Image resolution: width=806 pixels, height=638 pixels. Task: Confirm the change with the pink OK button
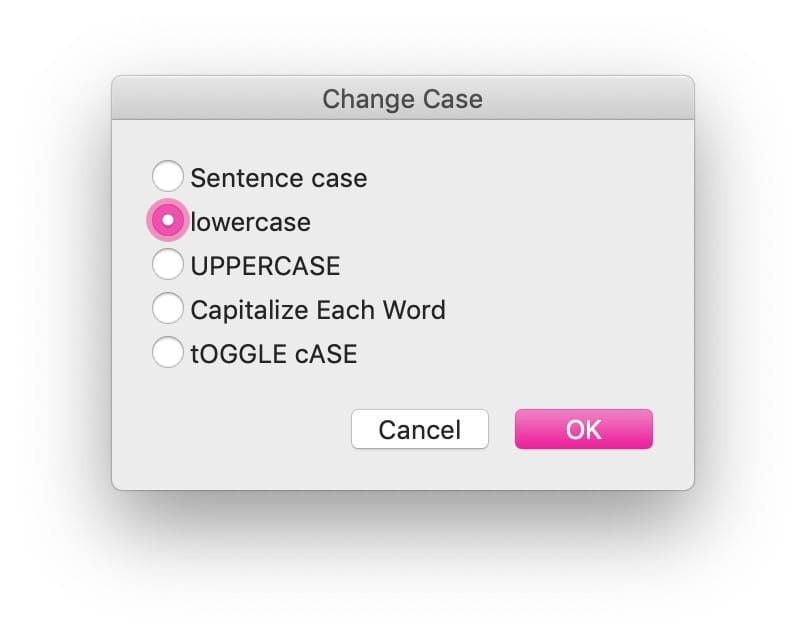click(584, 429)
